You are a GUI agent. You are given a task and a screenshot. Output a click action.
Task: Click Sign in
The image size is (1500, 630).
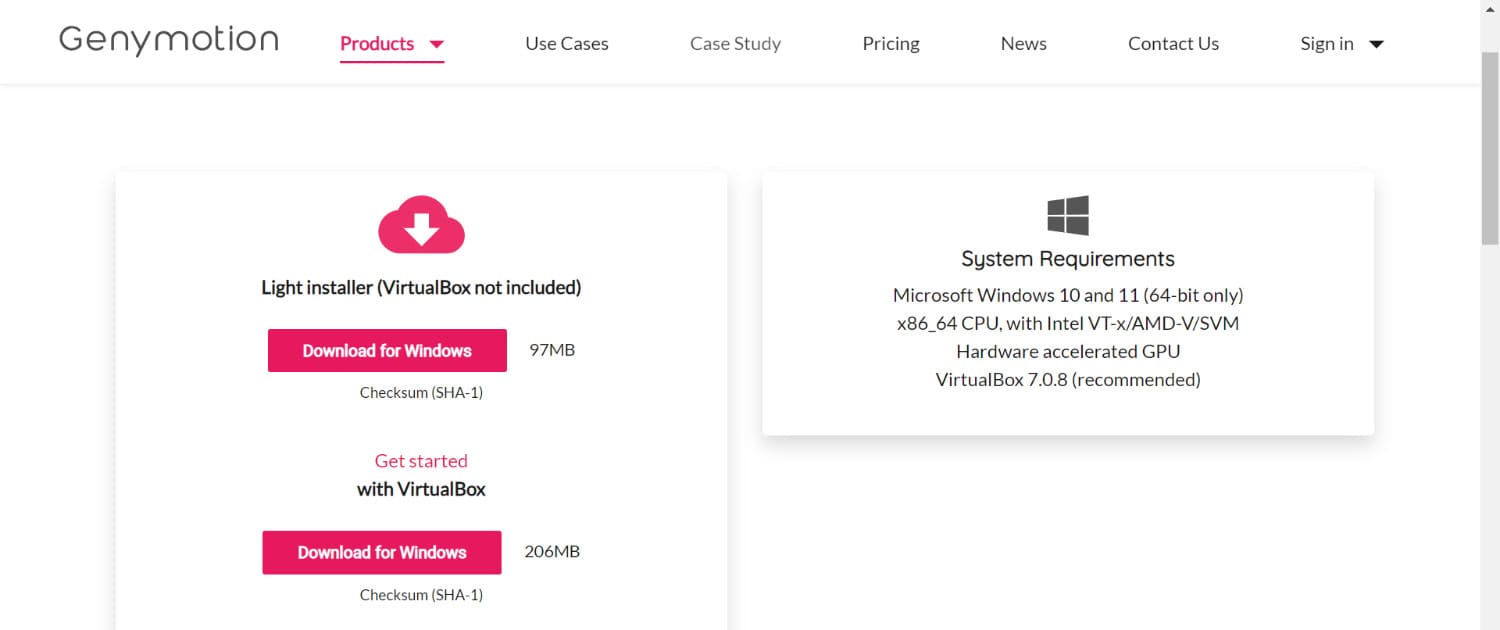point(1327,44)
